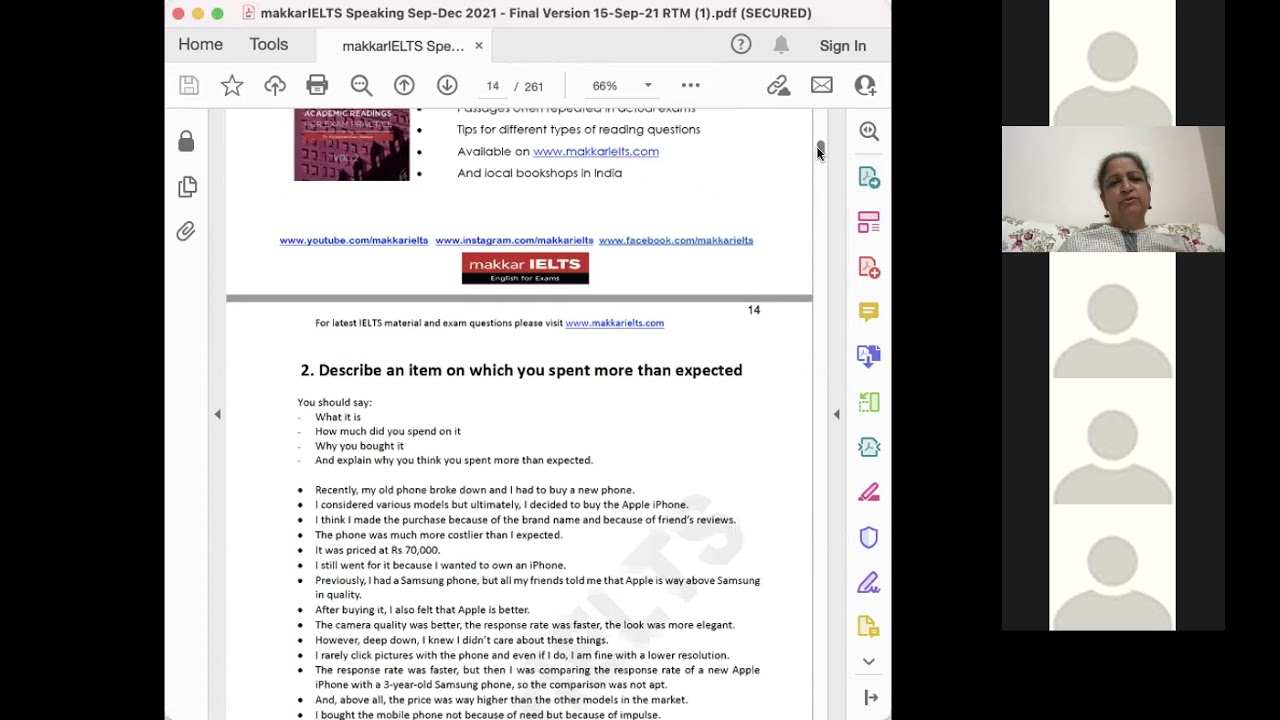Open the Help question mark icon
The width and height of the screenshot is (1280, 720).
point(741,44)
